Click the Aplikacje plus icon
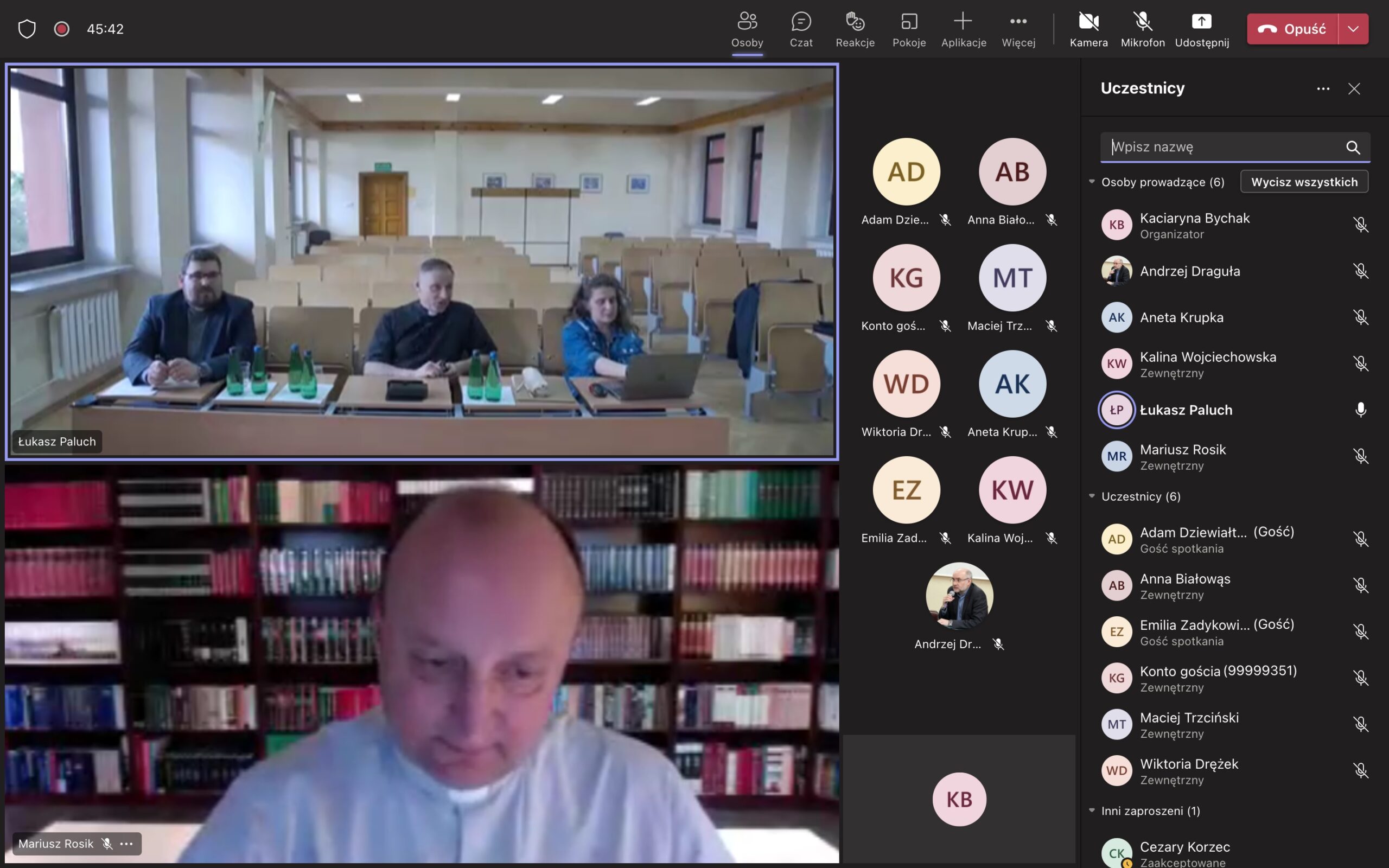Screen dimensions: 1389x868 click(x=963, y=22)
